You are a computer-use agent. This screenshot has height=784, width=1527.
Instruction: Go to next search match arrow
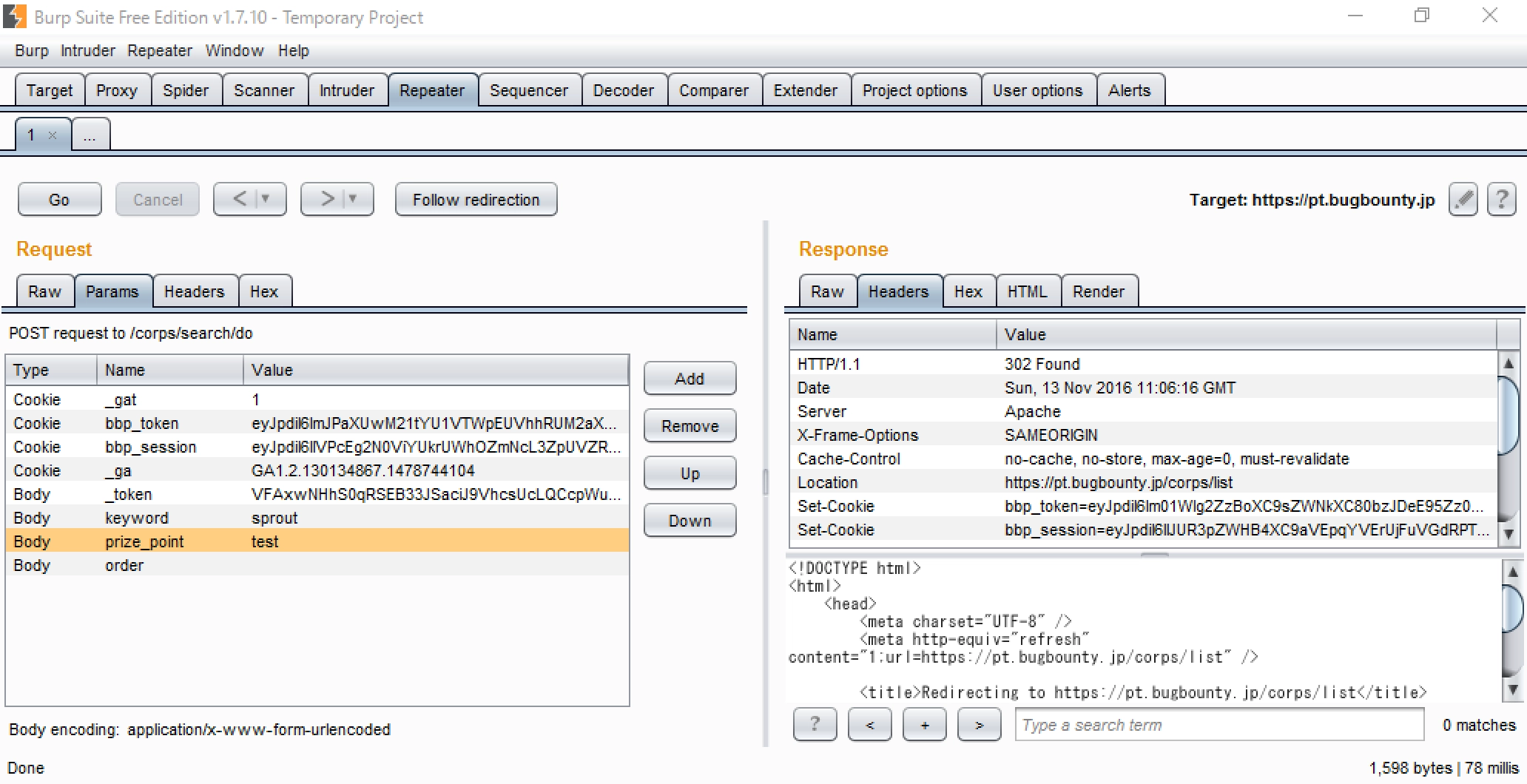coord(979,725)
